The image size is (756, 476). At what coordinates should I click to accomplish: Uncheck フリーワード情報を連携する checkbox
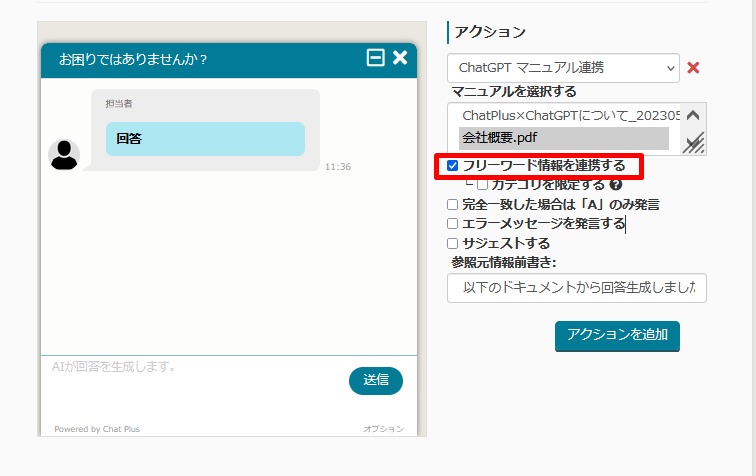click(x=453, y=165)
